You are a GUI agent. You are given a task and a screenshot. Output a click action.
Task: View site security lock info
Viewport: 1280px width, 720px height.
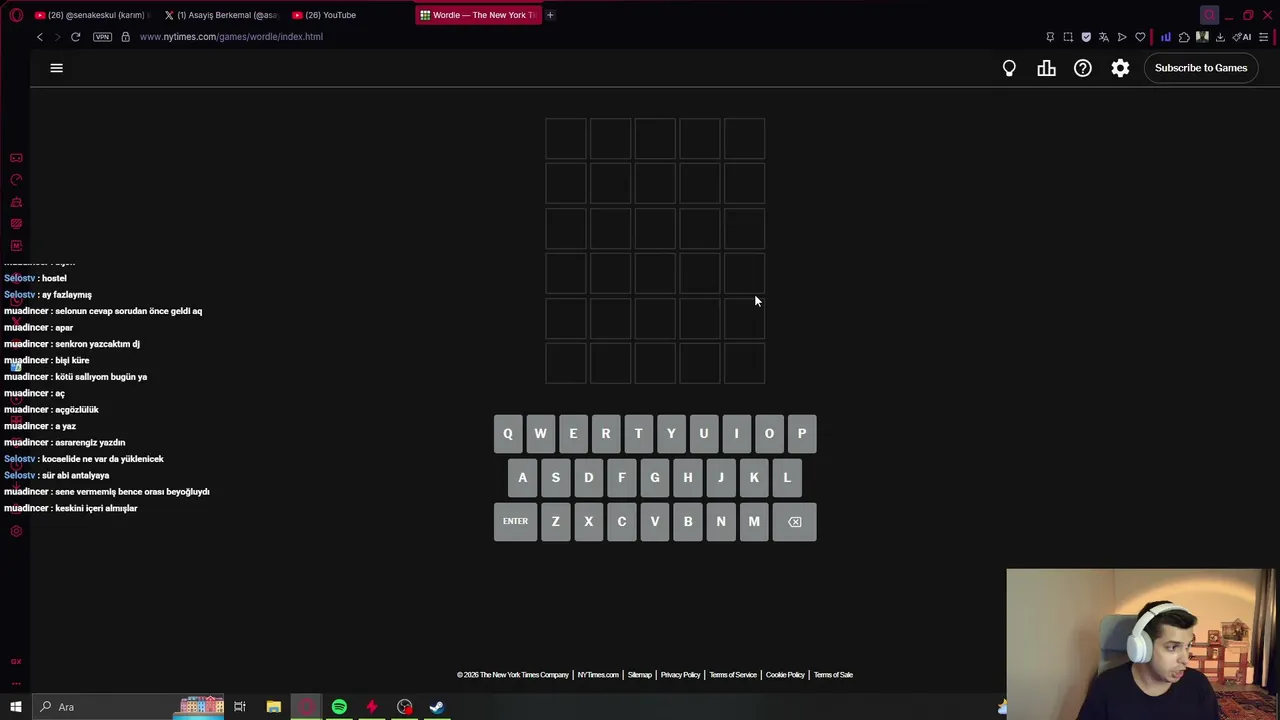tap(125, 37)
